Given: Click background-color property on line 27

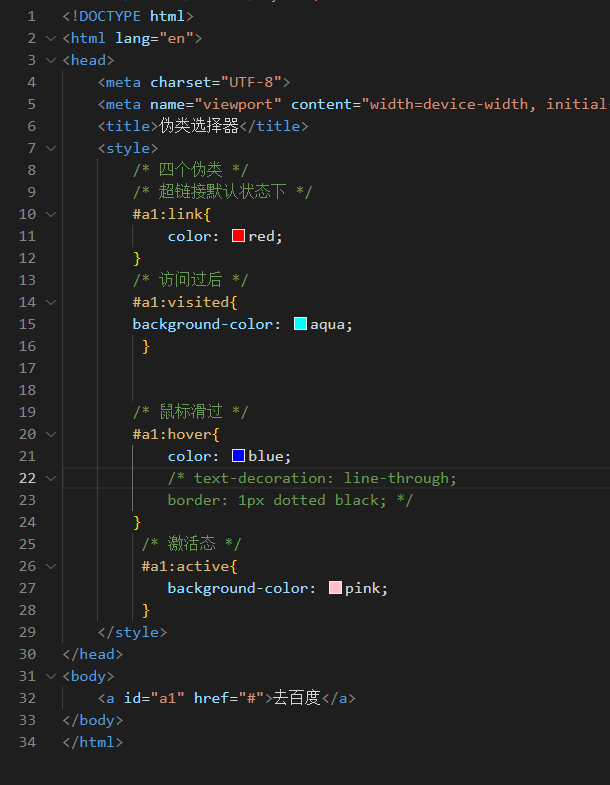Looking at the screenshot, I should [238, 588].
